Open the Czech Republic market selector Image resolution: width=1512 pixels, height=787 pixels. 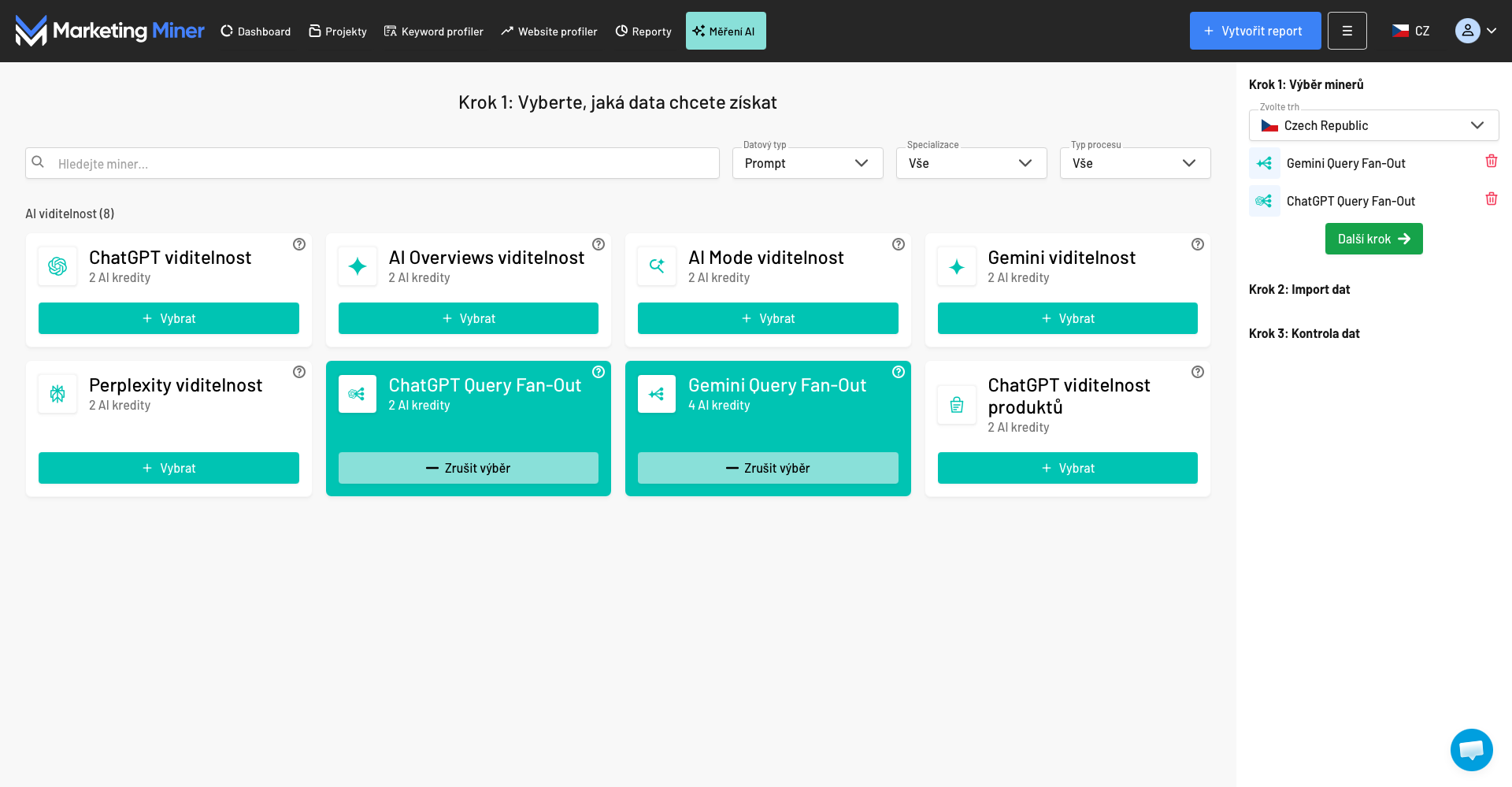coord(1373,125)
